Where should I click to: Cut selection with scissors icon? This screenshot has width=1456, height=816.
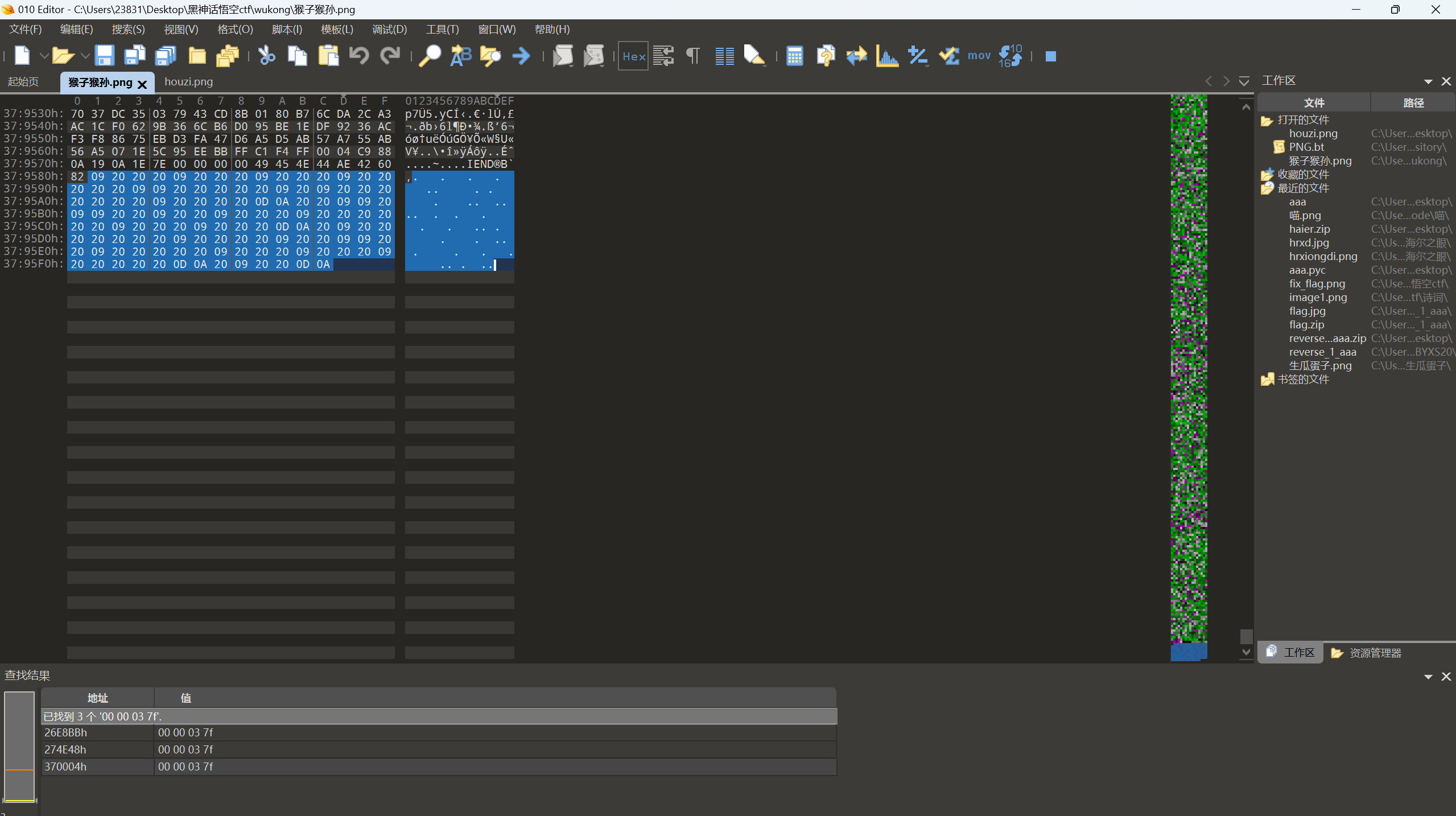click(x=266, y=56)
